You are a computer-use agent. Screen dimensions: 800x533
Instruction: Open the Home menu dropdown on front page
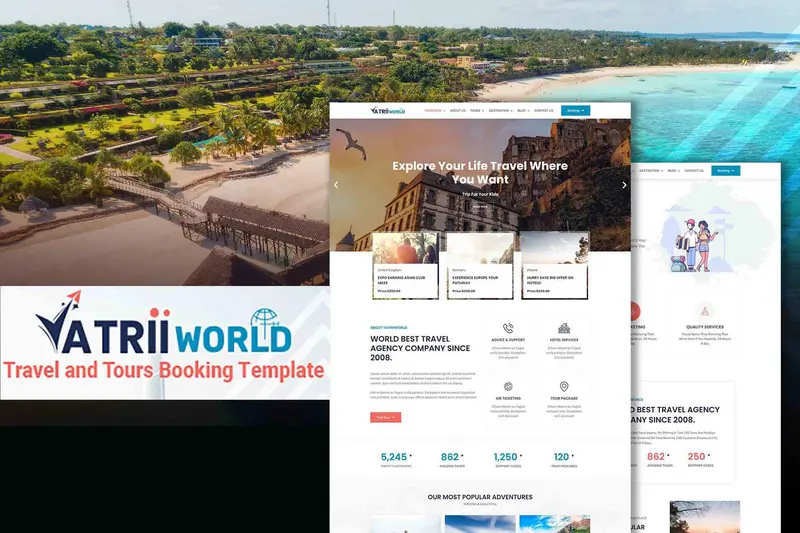(435, 111)
